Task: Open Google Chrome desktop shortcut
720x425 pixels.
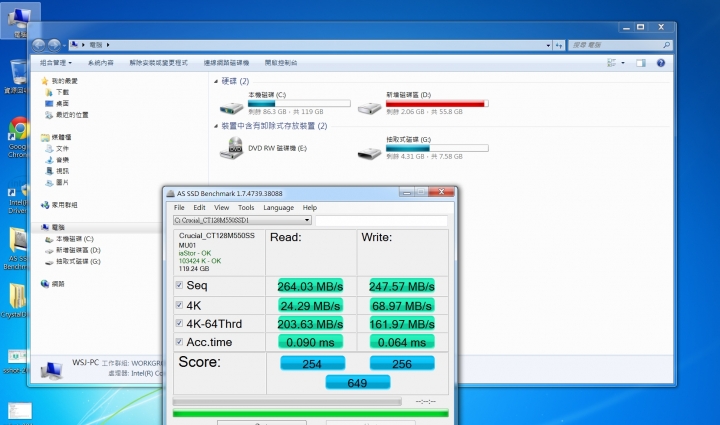Action: (x=18, y=129)
